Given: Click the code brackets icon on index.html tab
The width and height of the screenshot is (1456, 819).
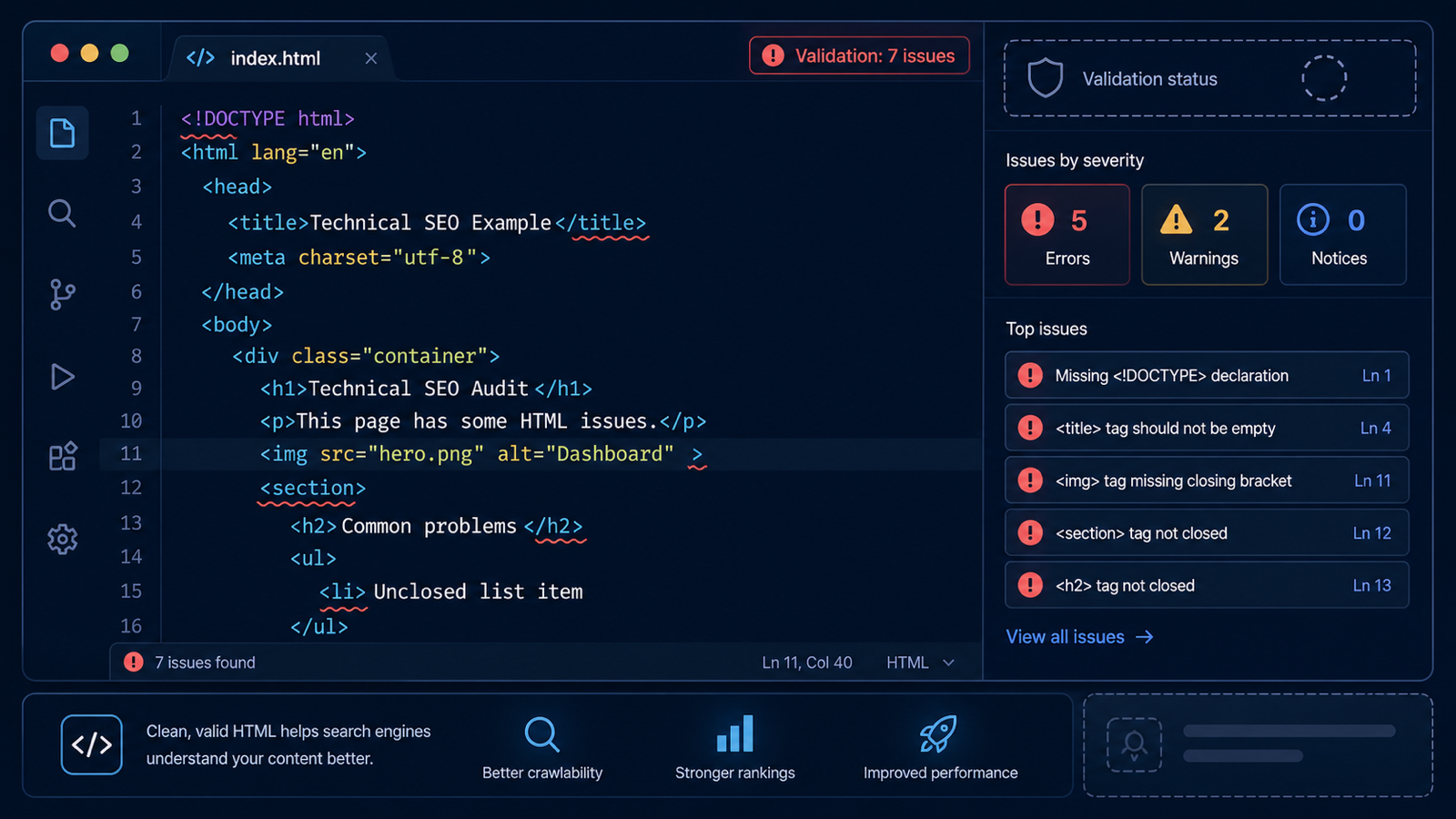Looking at the screenshot, I should 200,58.
